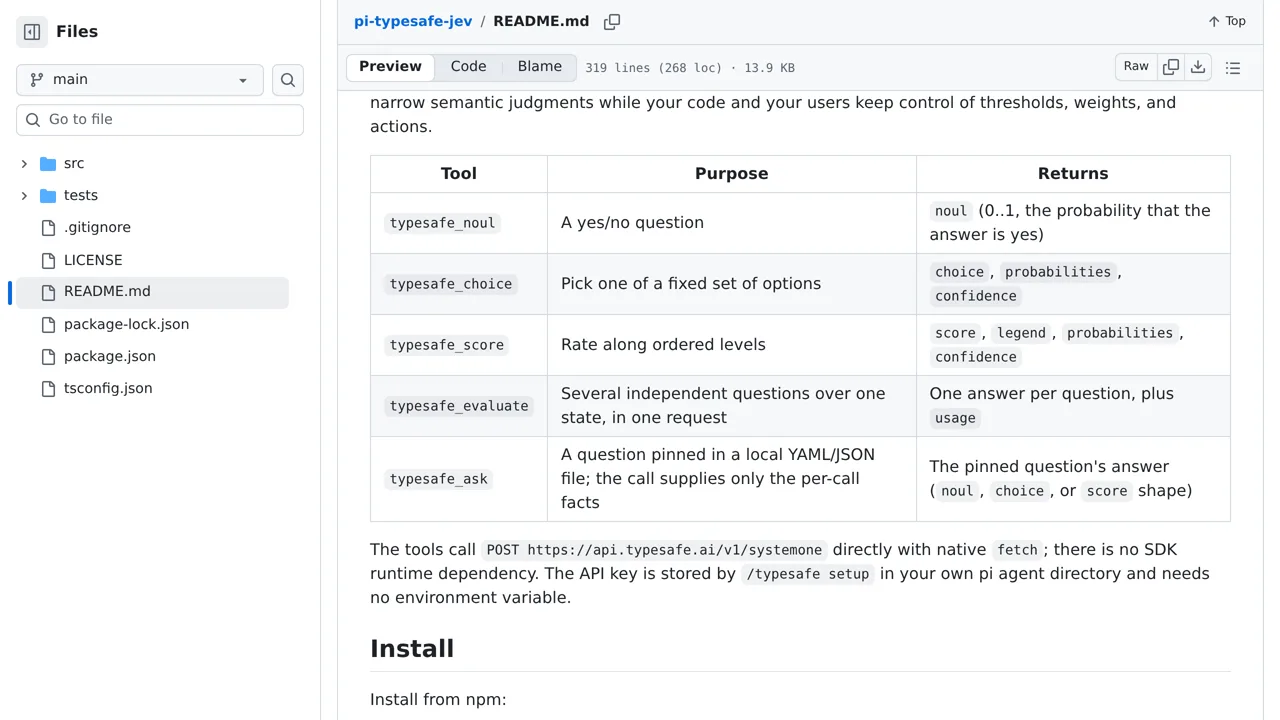
Task: Open tsconfig.json file
Action: (108, 388)
